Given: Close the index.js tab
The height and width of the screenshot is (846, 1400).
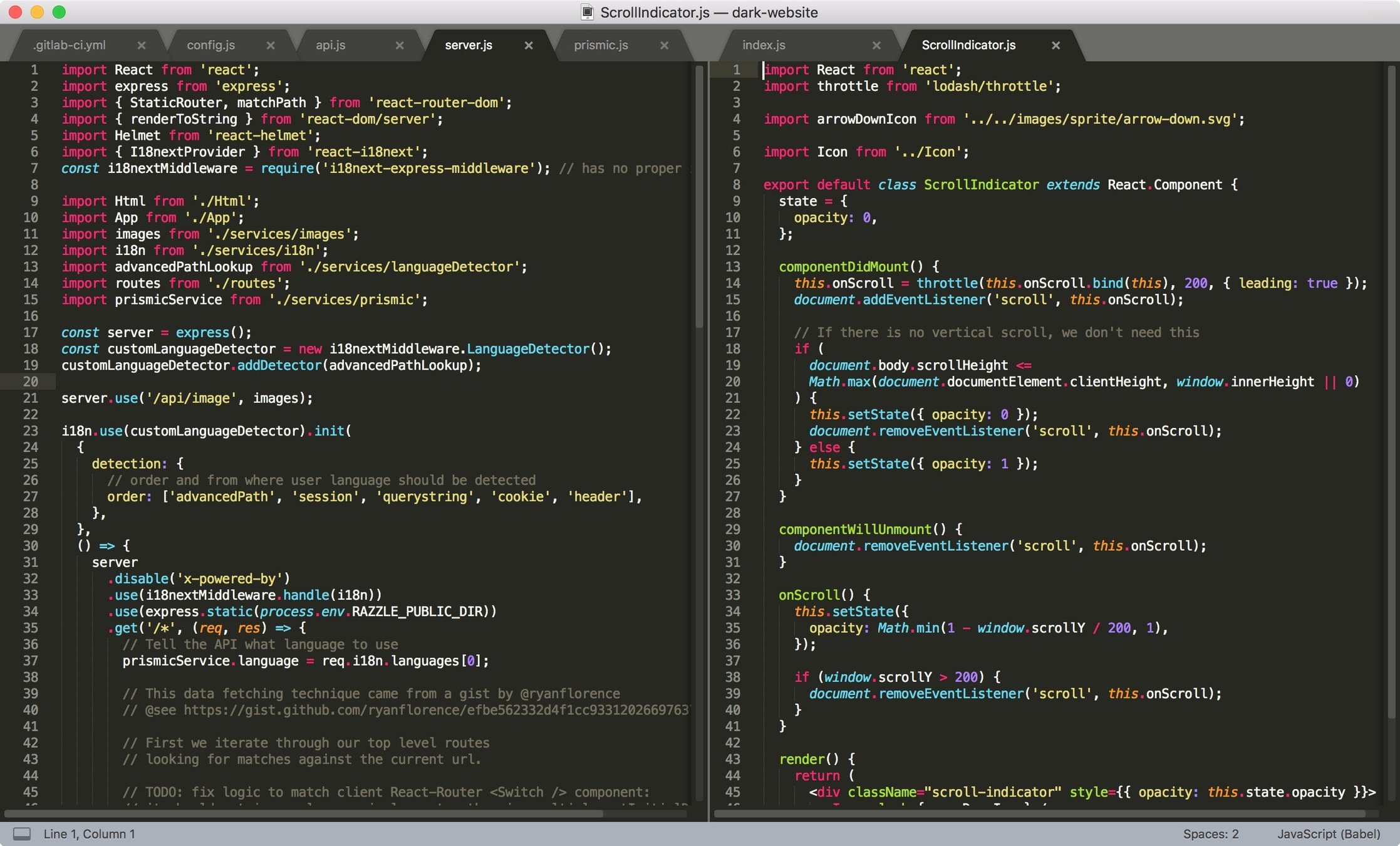Looking at the screenshot, I should [876, 45].
